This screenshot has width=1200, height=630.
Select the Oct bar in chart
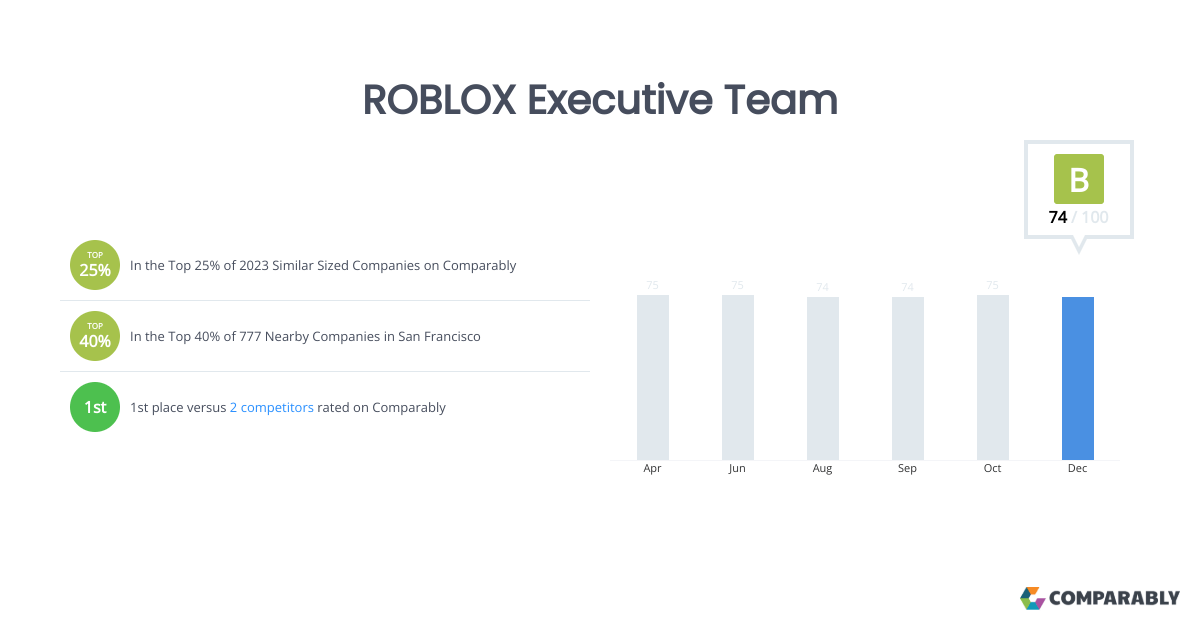[x=992, y=377]
